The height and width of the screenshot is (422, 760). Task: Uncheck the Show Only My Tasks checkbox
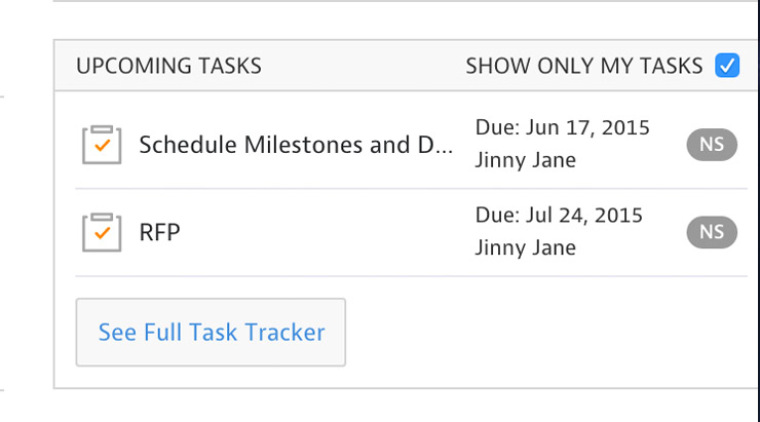pyautogui.click(x=727, y=65)
